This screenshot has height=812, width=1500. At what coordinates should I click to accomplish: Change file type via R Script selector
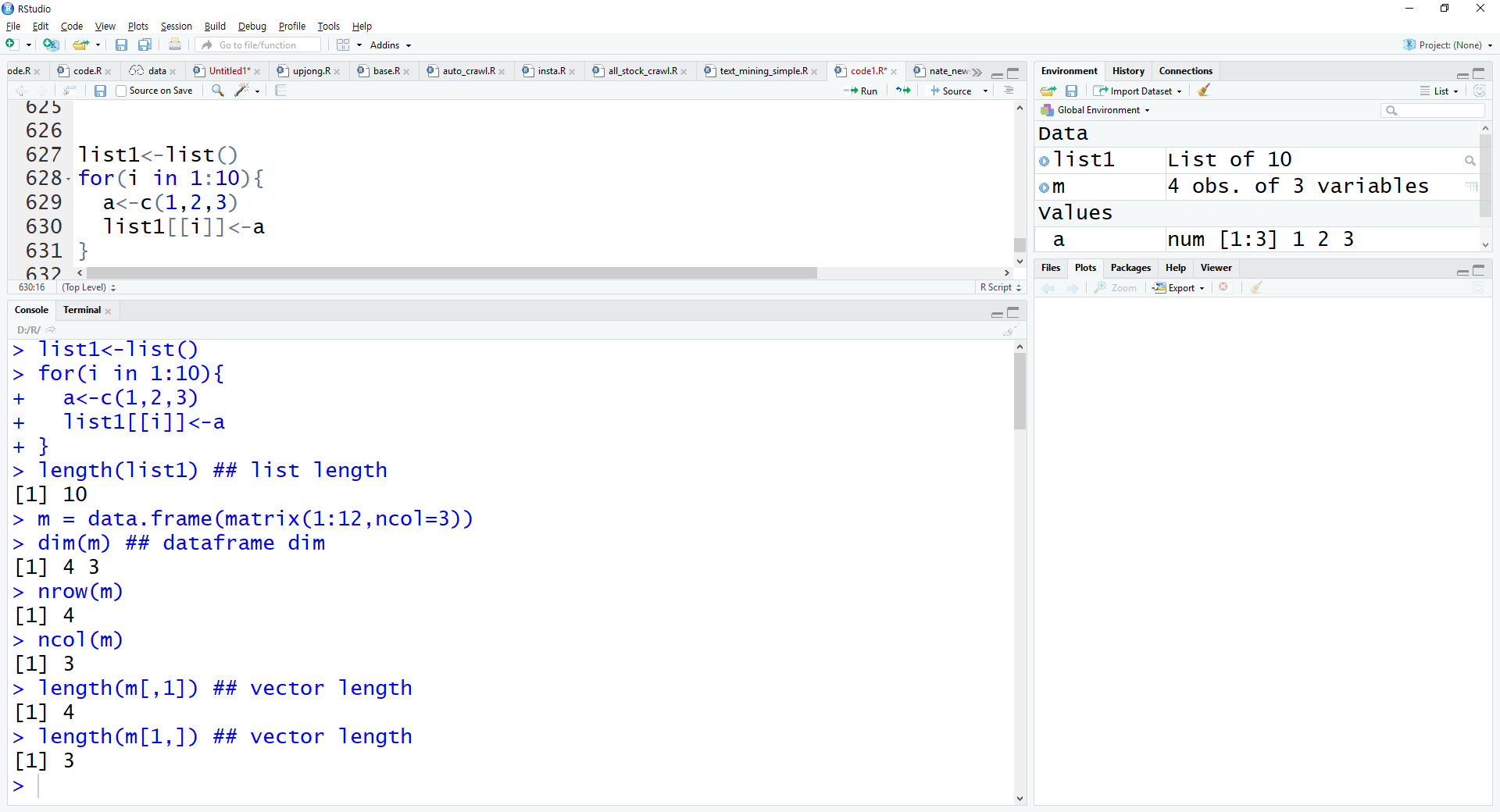tap(1001, 287)
